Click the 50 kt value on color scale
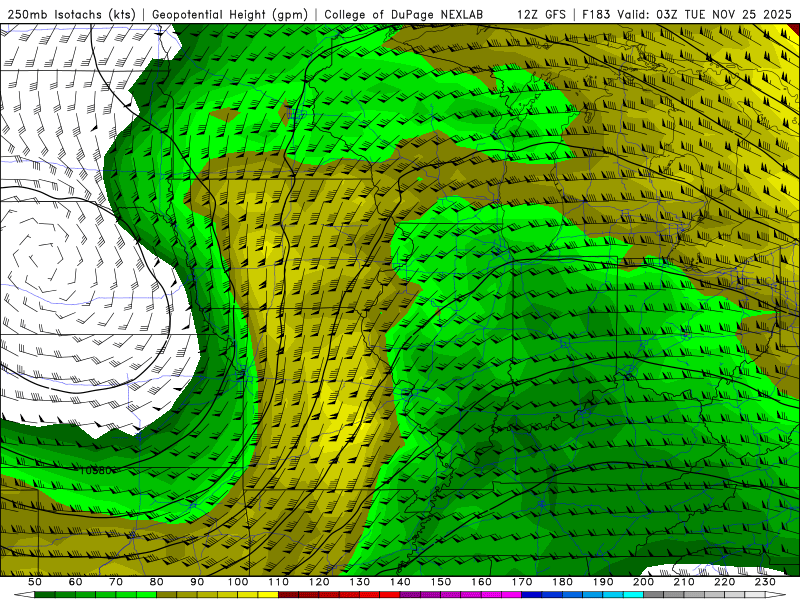 pos(35,582)
